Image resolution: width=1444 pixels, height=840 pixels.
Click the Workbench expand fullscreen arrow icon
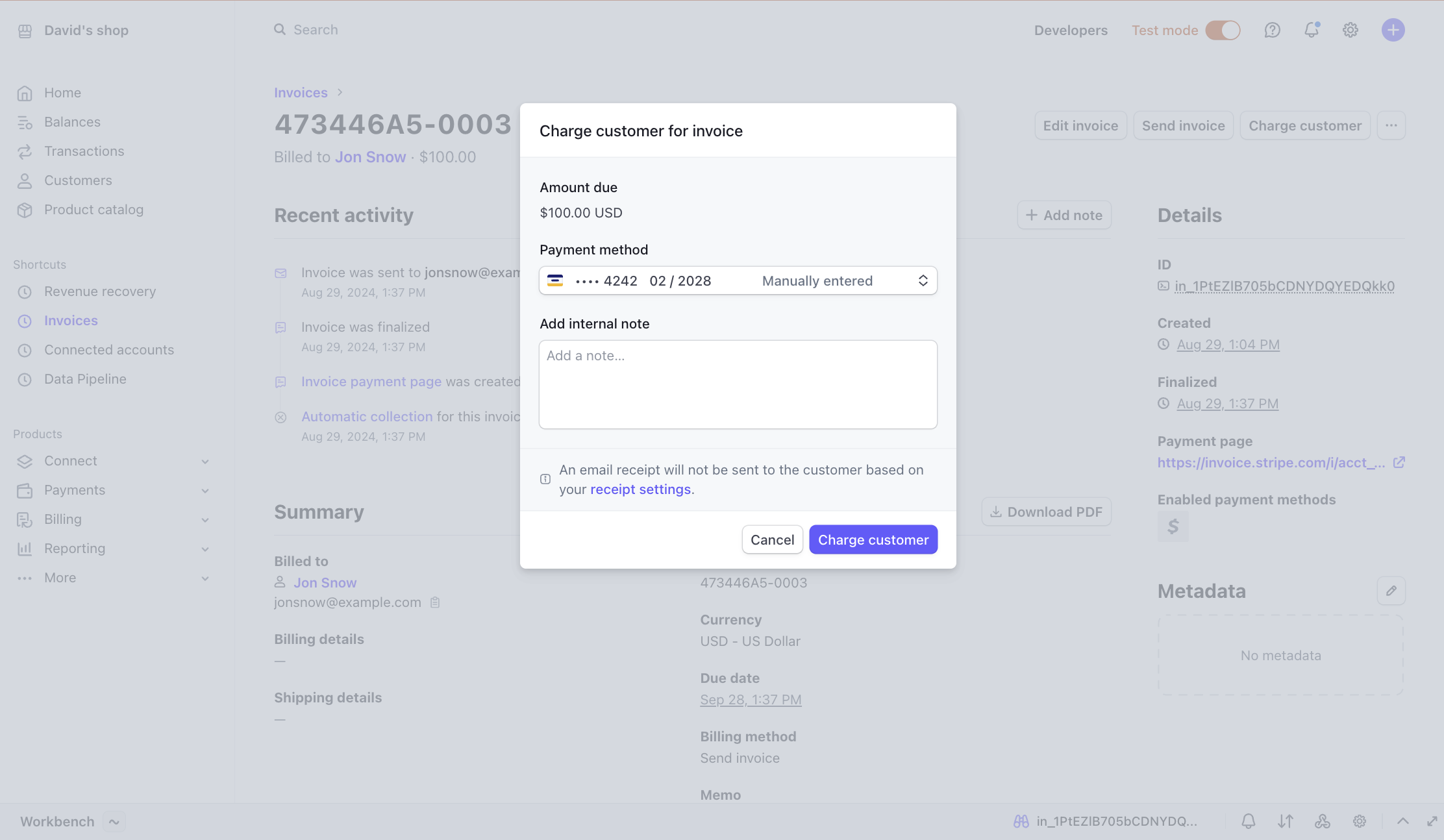(x=1432, y=821)
